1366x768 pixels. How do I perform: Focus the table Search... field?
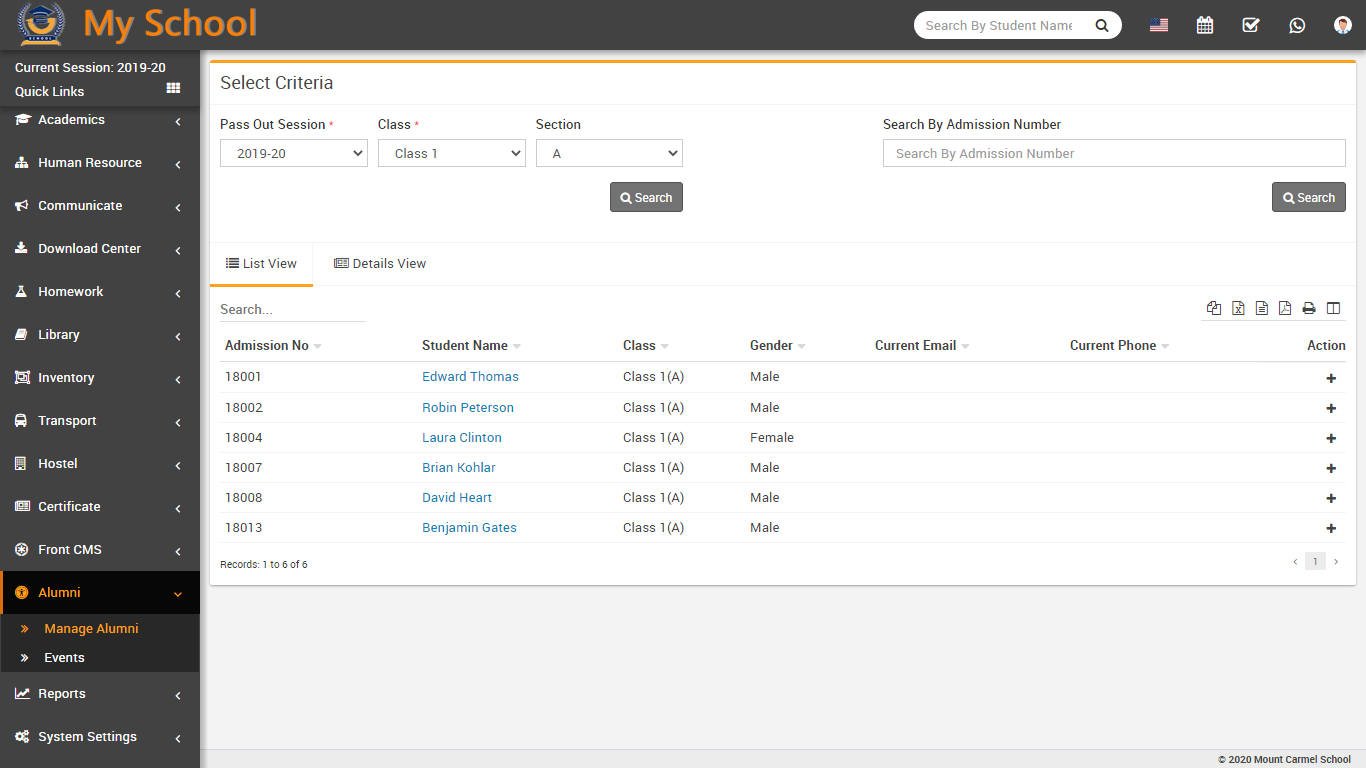tap(293, 309)
